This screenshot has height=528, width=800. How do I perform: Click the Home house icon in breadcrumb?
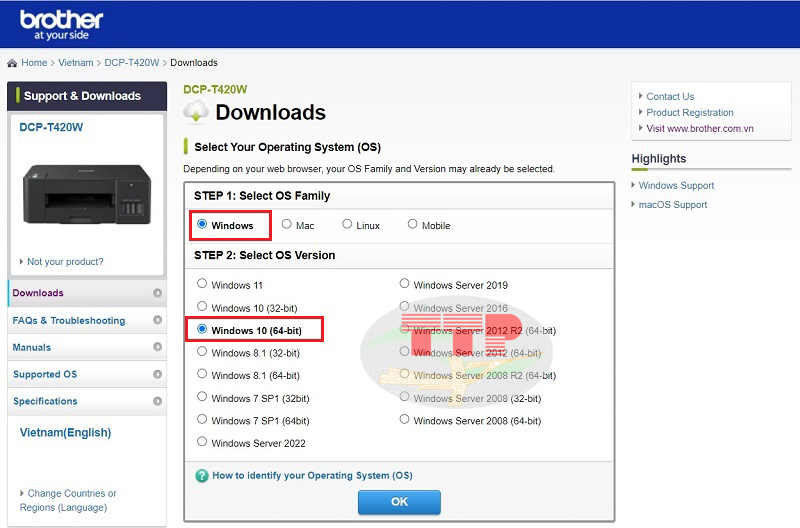pyautogui.click(x=12, y=63)
